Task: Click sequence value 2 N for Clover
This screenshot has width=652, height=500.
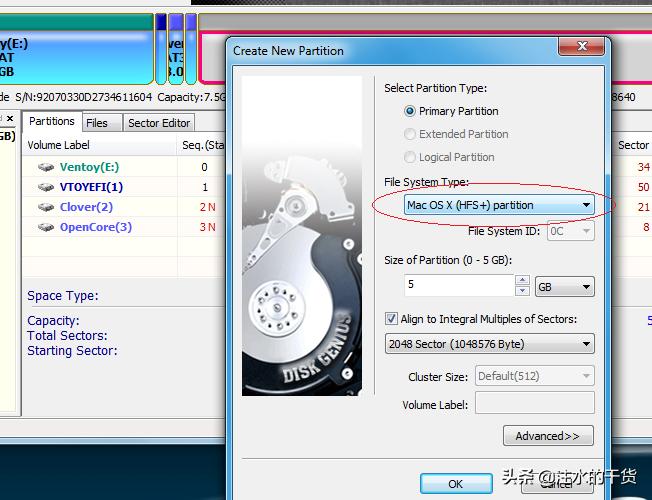Action: click(x=207, y=207)
